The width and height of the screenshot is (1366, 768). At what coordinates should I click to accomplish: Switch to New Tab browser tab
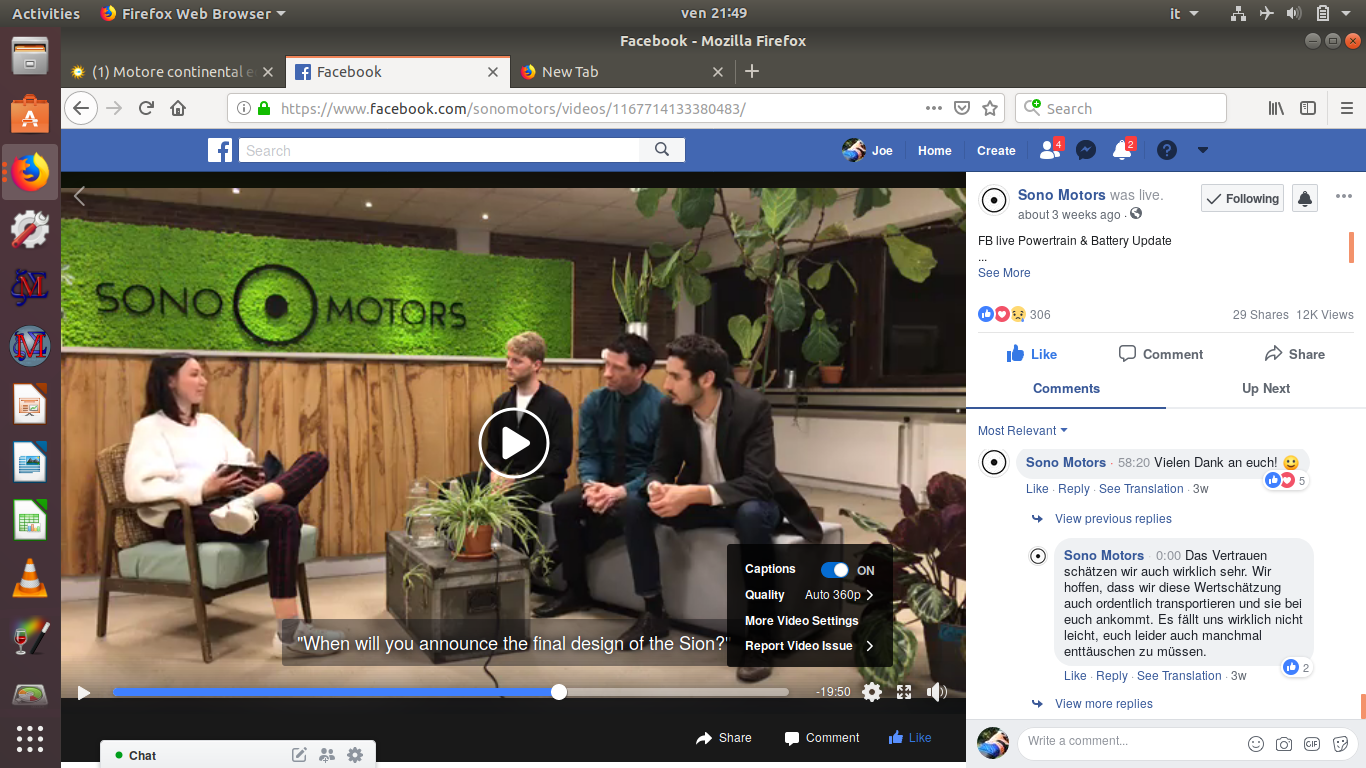click(622, 72)
